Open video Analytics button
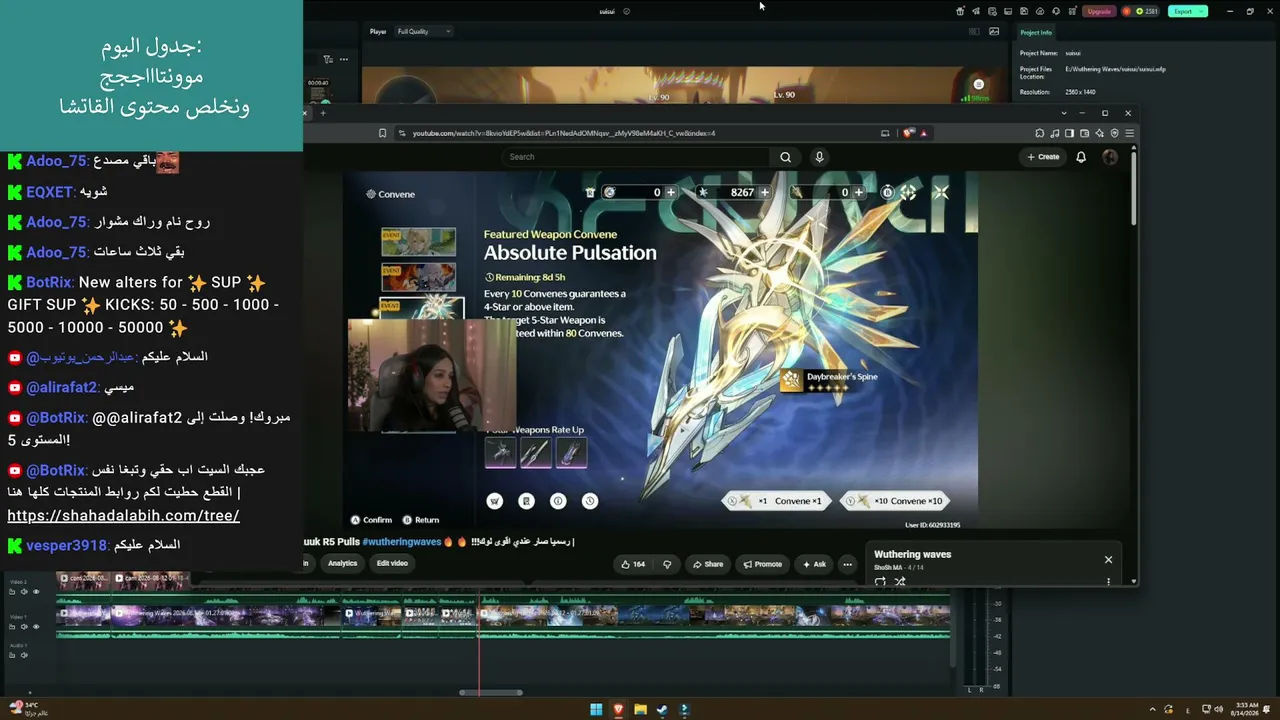This screenshot has height=720, width=1280. pyautogui.click(x=342, y=563)
